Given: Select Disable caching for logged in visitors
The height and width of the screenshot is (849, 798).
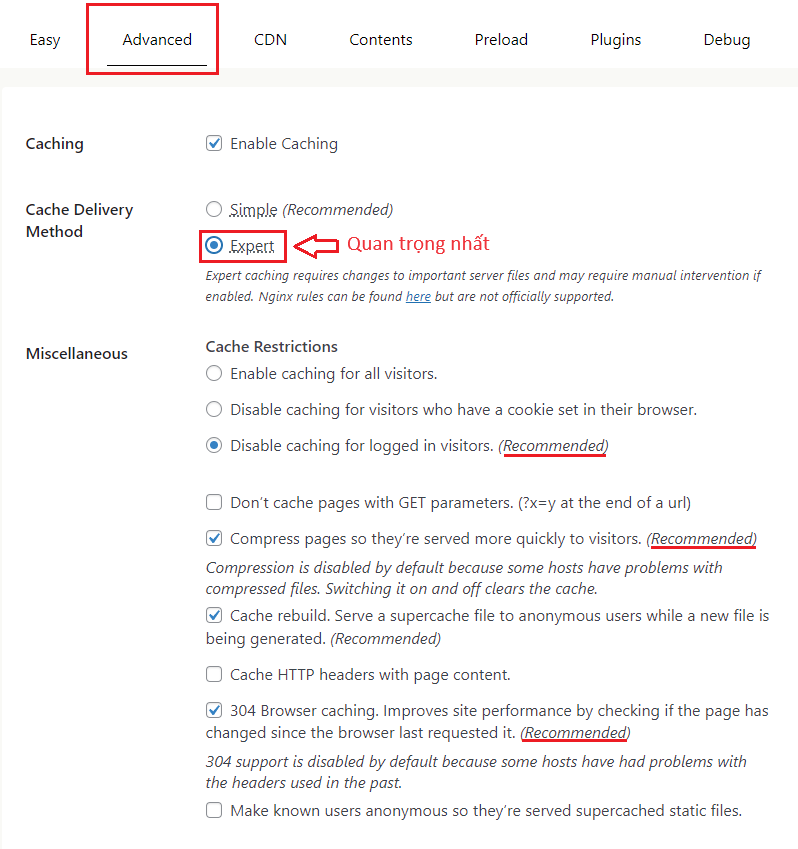Looking at the screenshot, I should 214,446.
